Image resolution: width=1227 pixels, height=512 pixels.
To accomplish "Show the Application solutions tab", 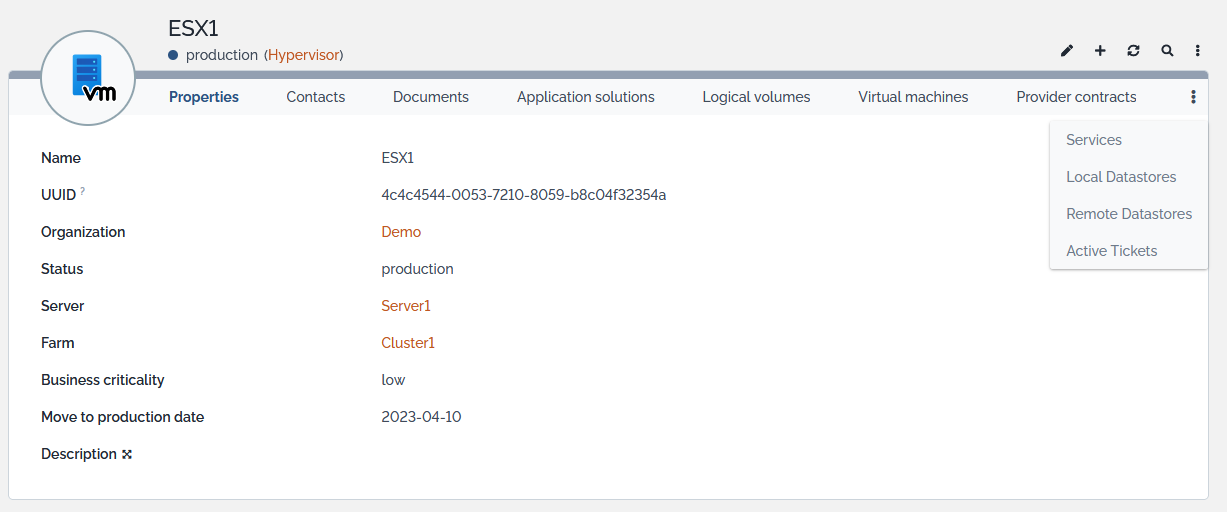I will click(x=585, y=97).
